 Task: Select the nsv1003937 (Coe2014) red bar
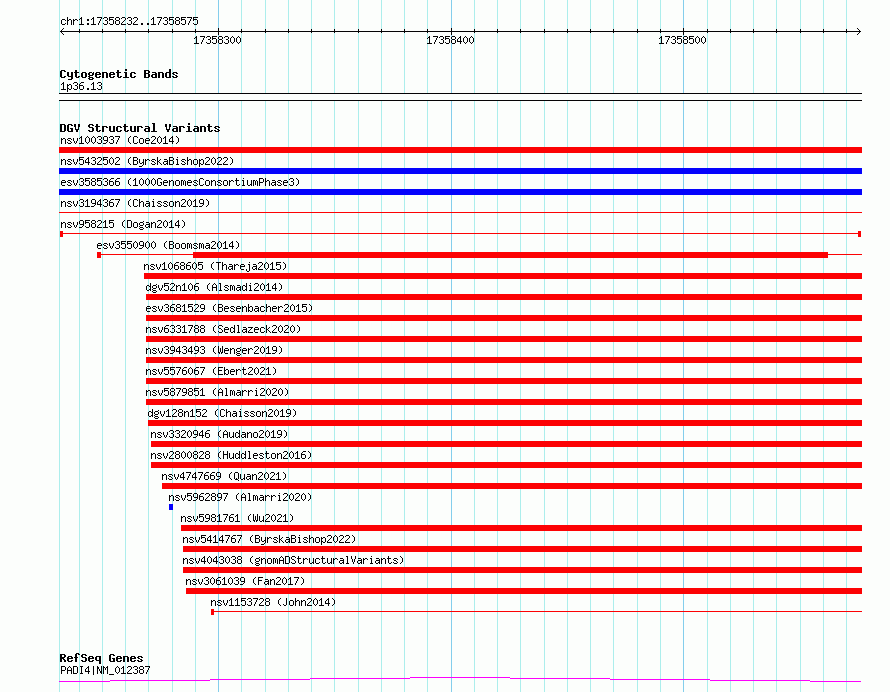pos(460,150)
